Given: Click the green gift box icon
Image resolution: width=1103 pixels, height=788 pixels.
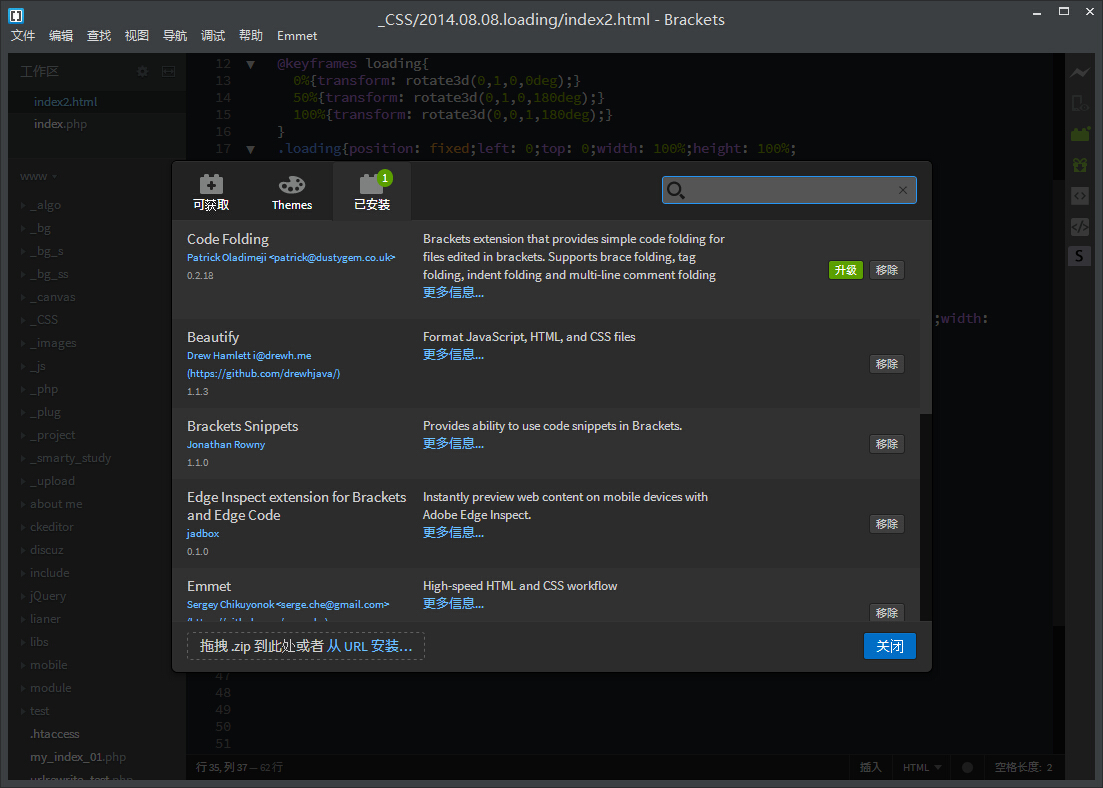Looking at the screenshot, I should [1079, 164].
